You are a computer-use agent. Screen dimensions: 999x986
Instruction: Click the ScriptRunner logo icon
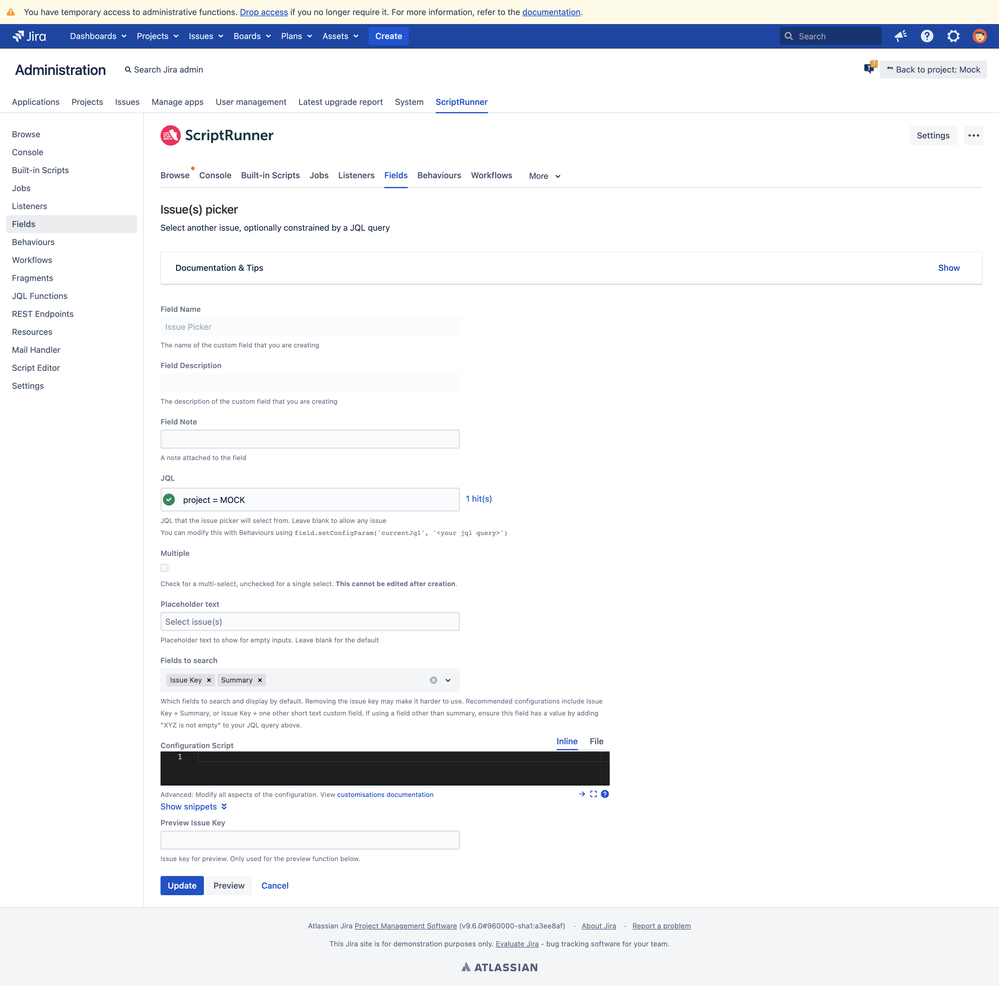pyautogui.click(x=170, y=135)
